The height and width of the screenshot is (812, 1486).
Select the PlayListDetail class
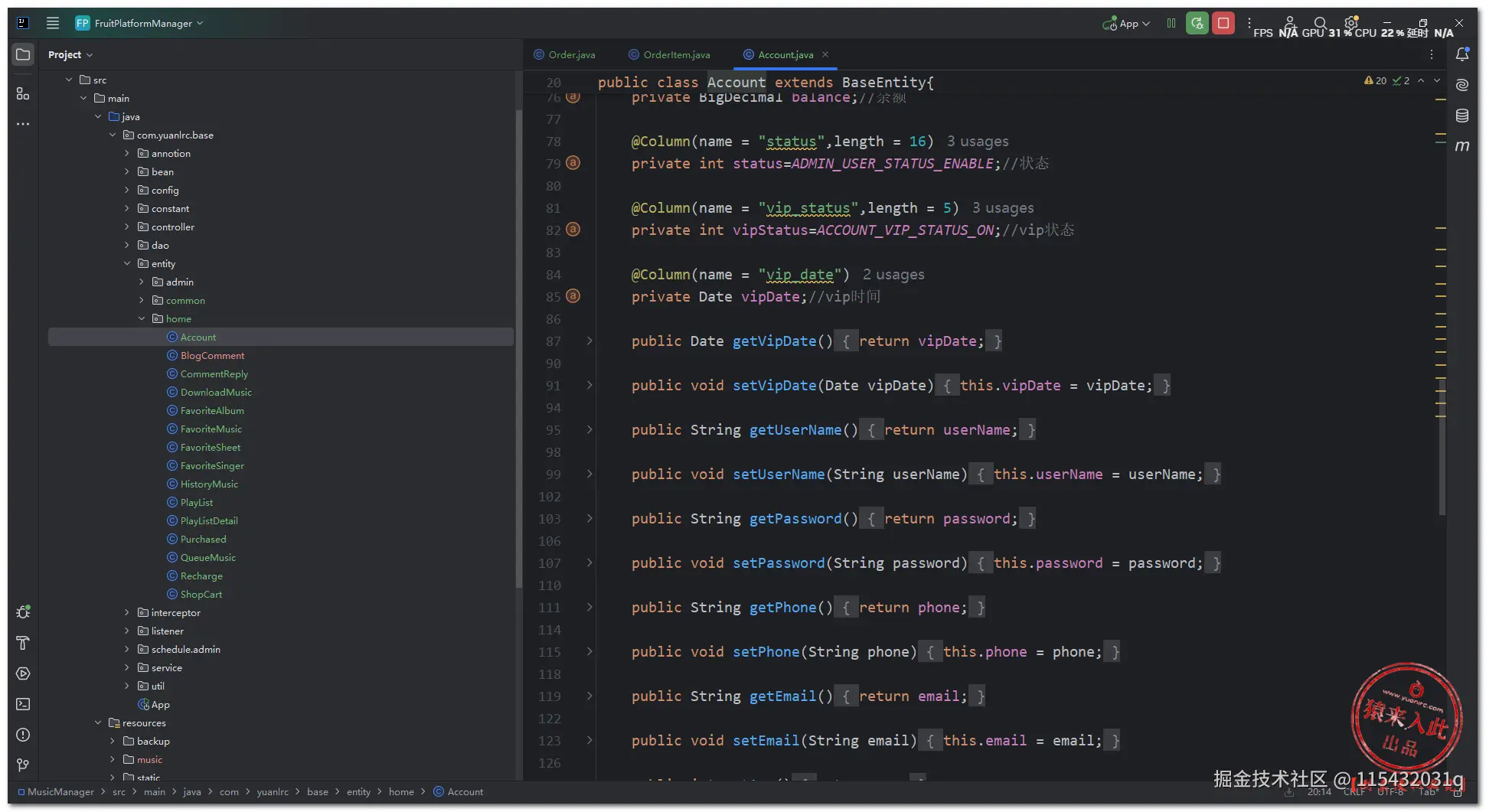(x=209, y=520)
